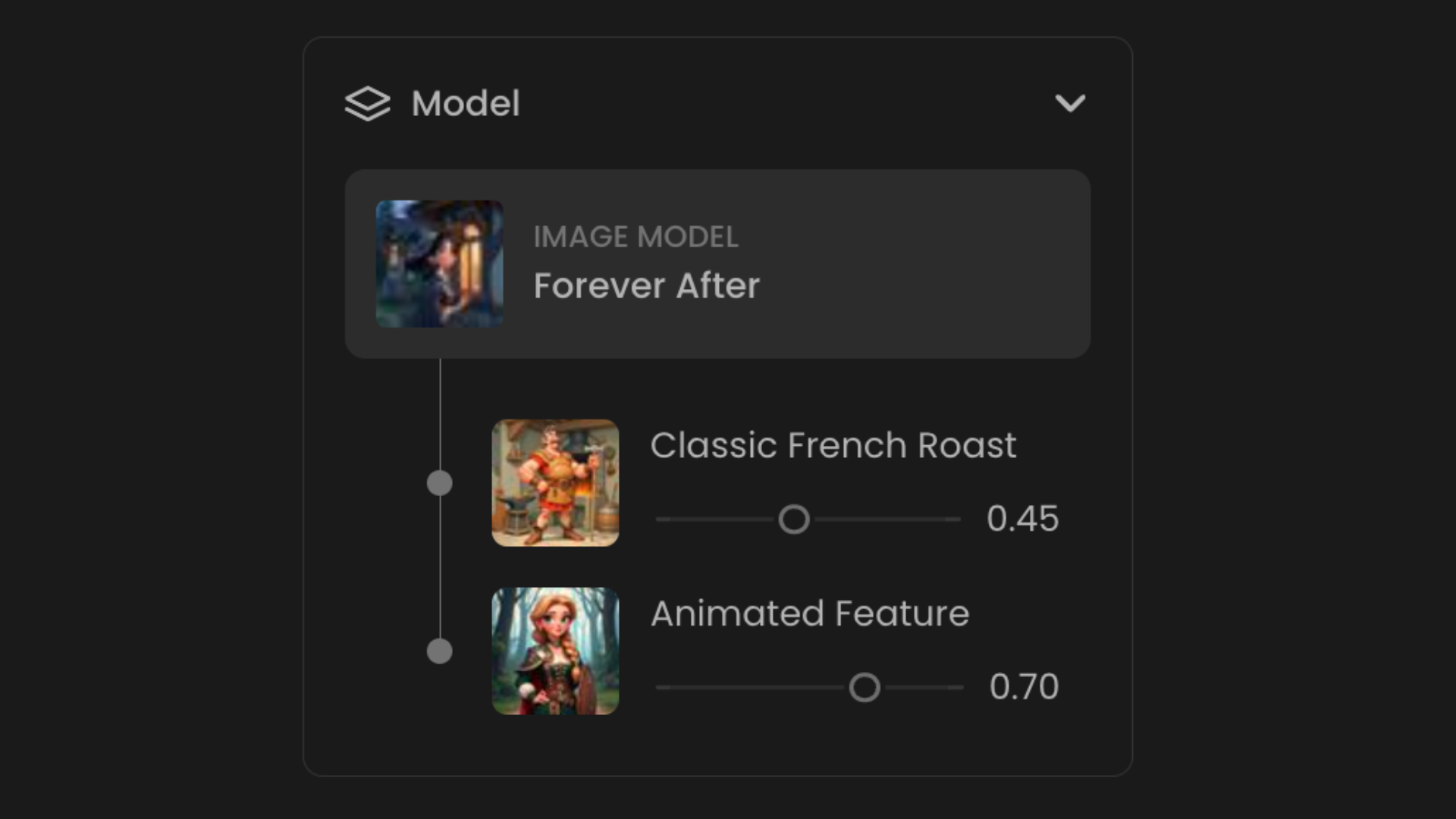Image resolution: width=1456 pixels, height=819 pixels.
Task: Click the node dot beside Classic French Roast
Action: [x=440, y=483]
